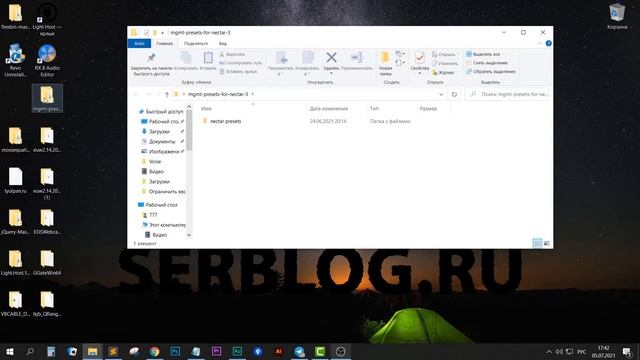The height and width of the screenshot is (360, 640).
Task: Switch to the Главная ribbon tab
Action: coord(164,44)
